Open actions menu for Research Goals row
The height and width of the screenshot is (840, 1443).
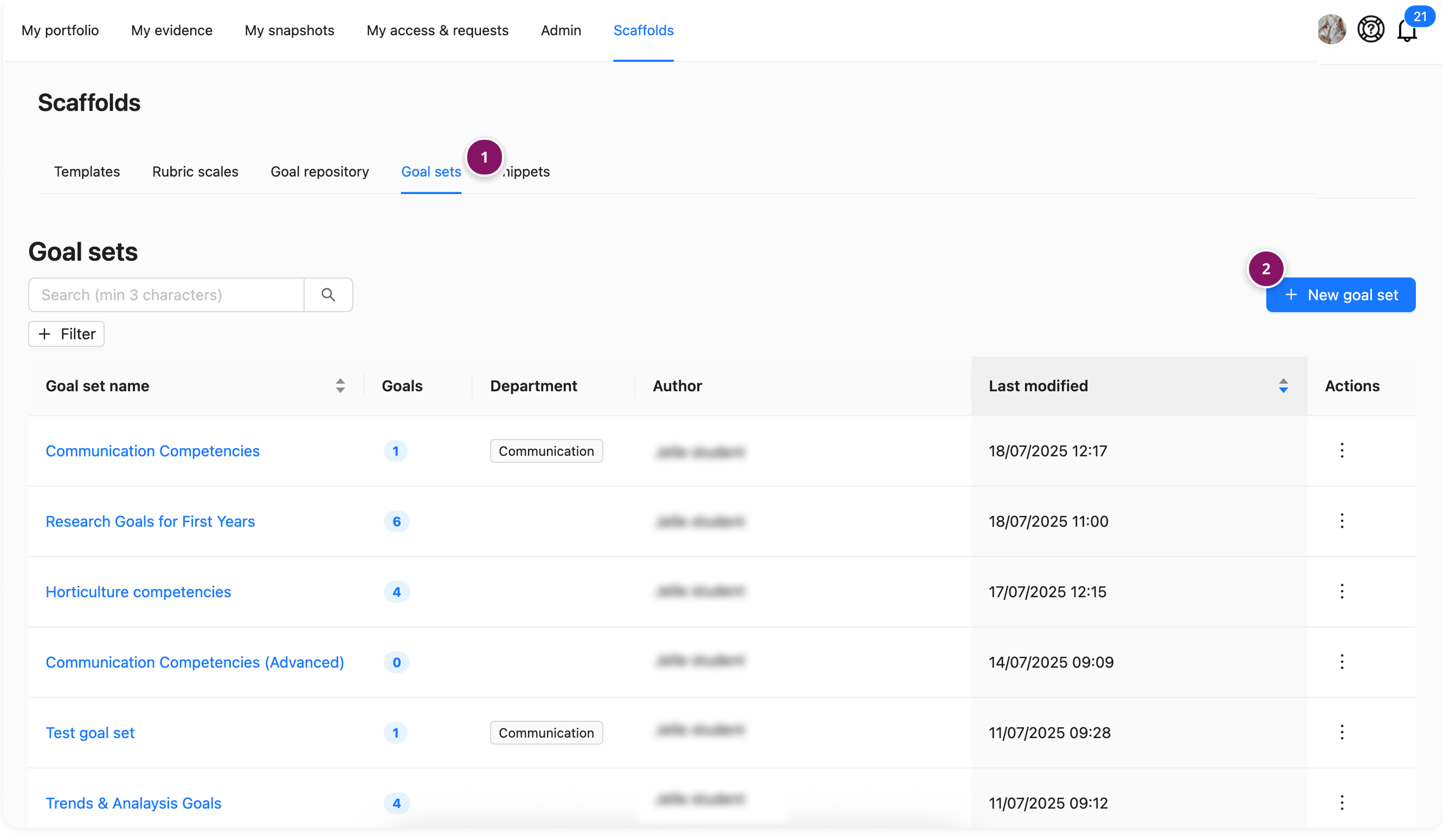pos(1342,521)
